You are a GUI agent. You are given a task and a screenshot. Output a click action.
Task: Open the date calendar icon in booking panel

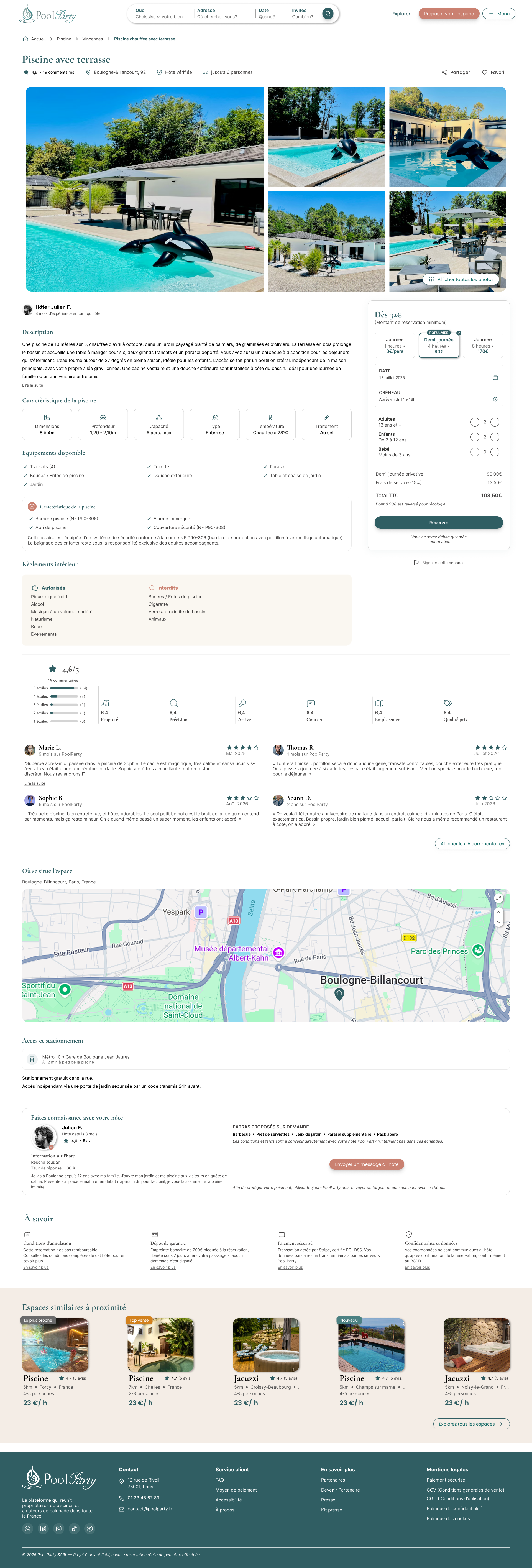(x=495, y=377)
